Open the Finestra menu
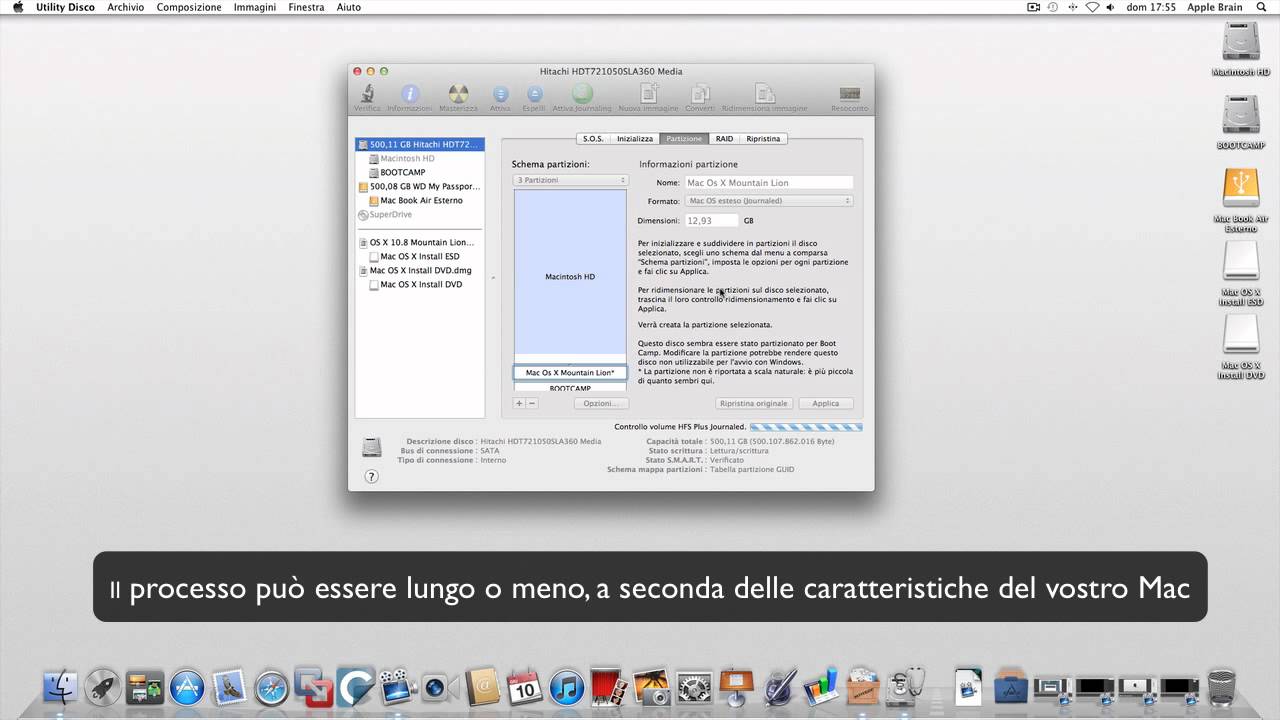The image size is (1280, 720). click(306, 7)
